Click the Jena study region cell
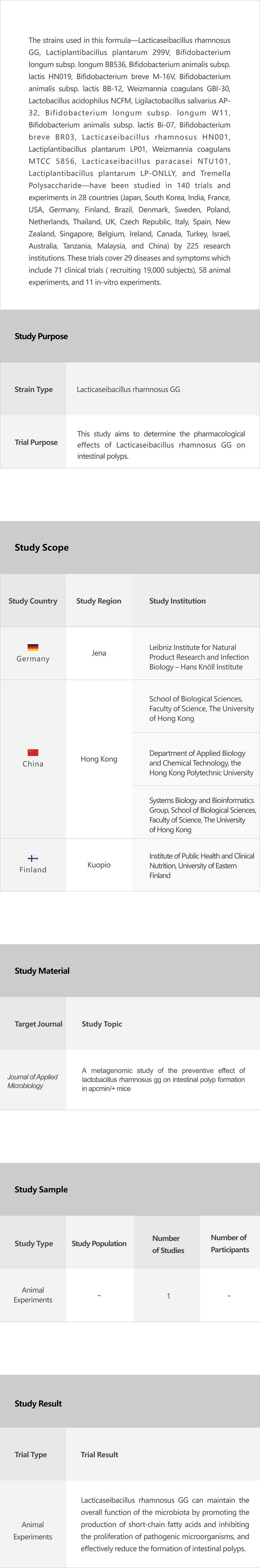This screenshot has width=260, height=1568. [99, 653]
